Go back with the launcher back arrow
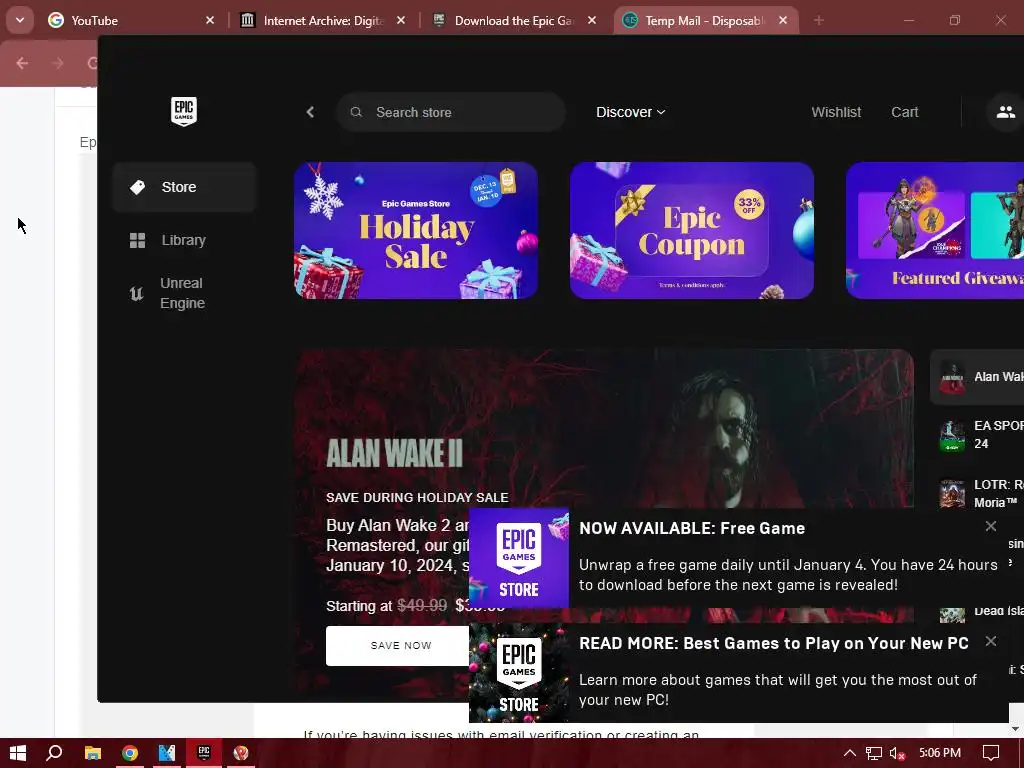 (310, 112)
